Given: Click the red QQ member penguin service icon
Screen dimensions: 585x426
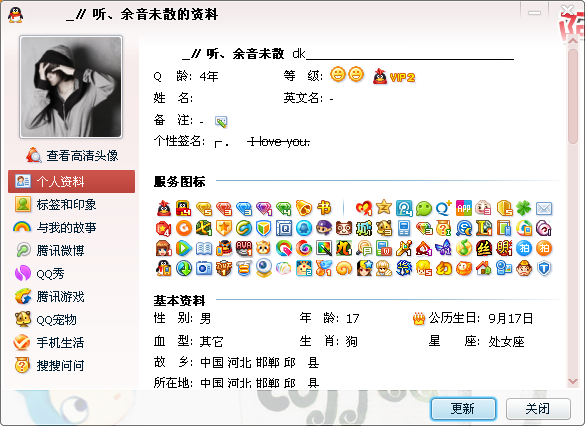Looking at the screenshot, I should click(164, 208).
